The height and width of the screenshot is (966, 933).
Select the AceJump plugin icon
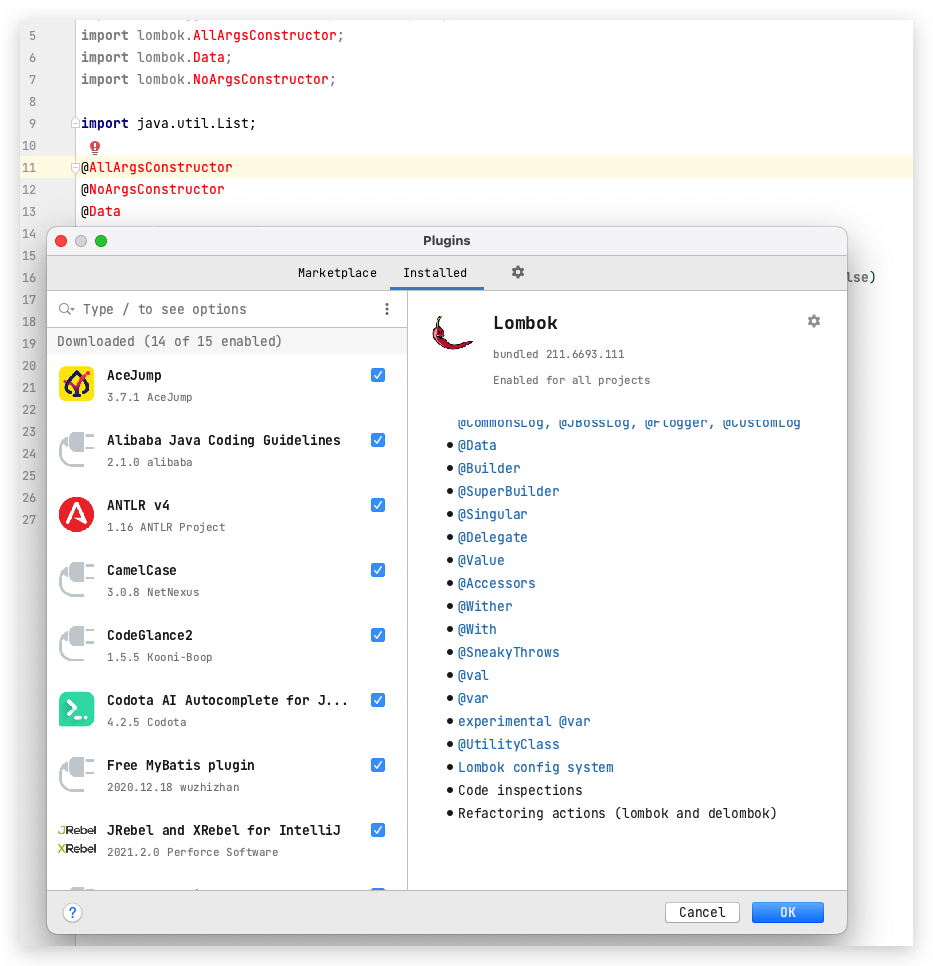pyautogui.click(x=76, y=385)
